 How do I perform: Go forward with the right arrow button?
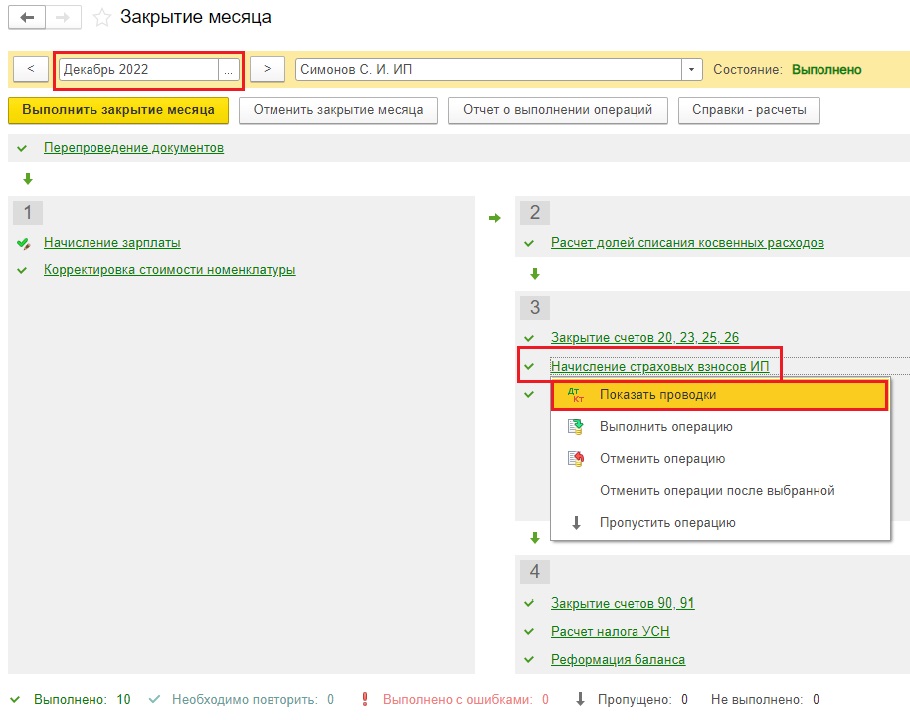pyautogui.click(x=63, y=17)
